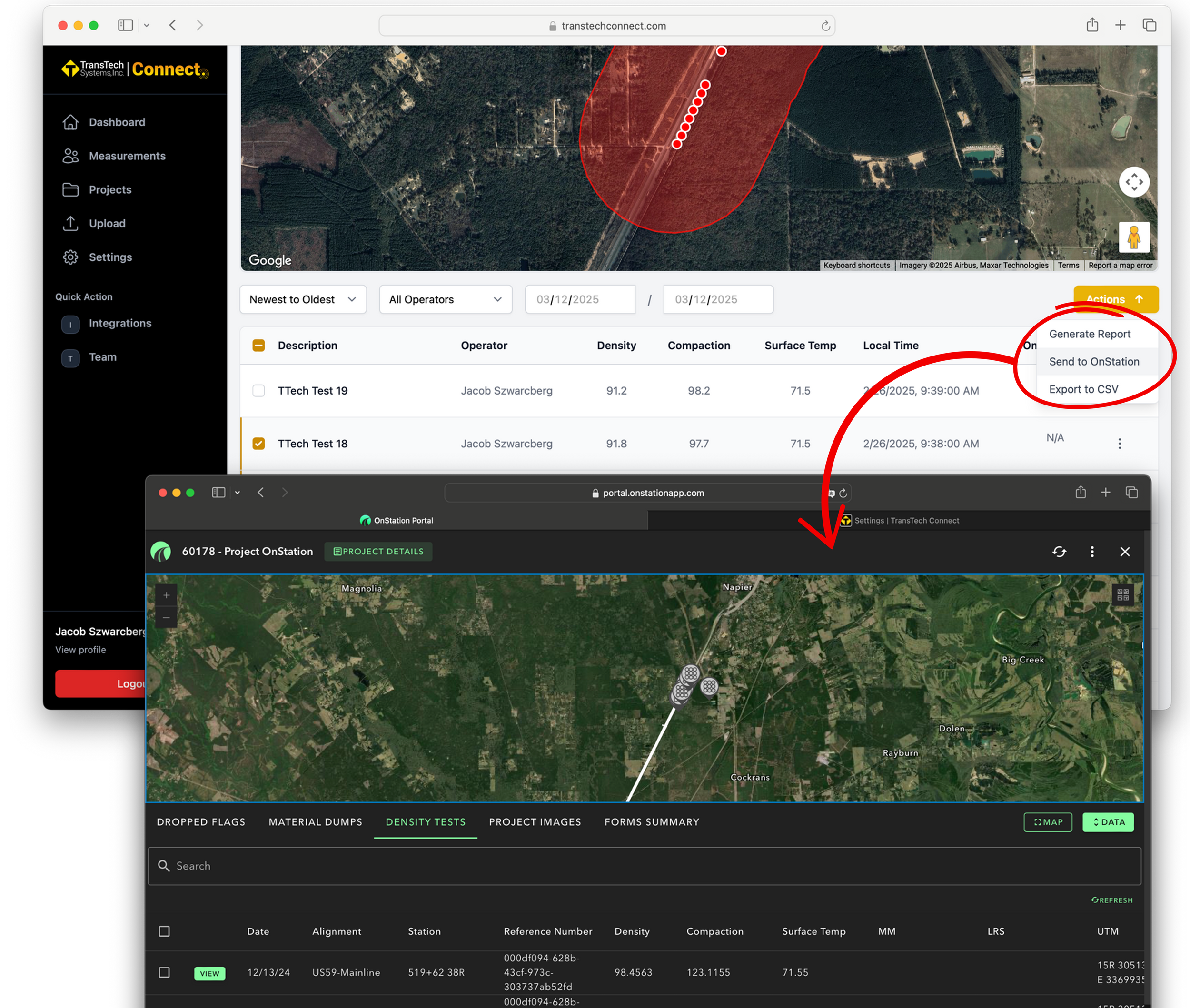The image size is (1190, 1008).
Task: Uncheck the TTech Test 18 row checkbox
Action: (x=258, y=444)
